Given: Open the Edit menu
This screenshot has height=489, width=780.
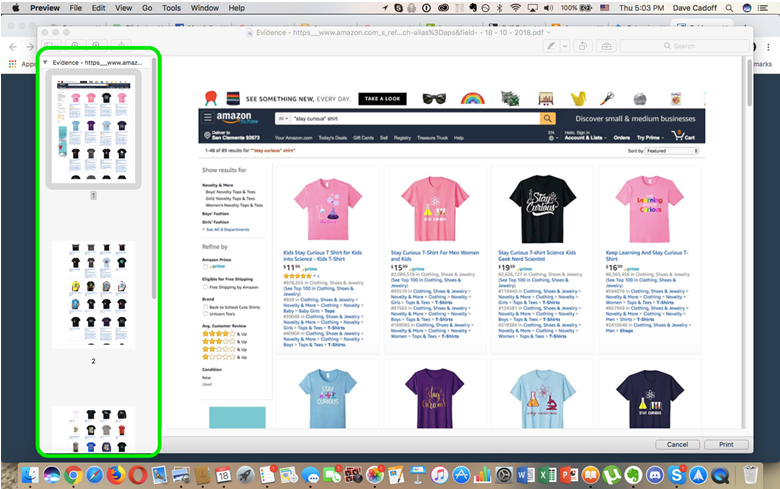Looking at the screenshot, I should (98, 8).
